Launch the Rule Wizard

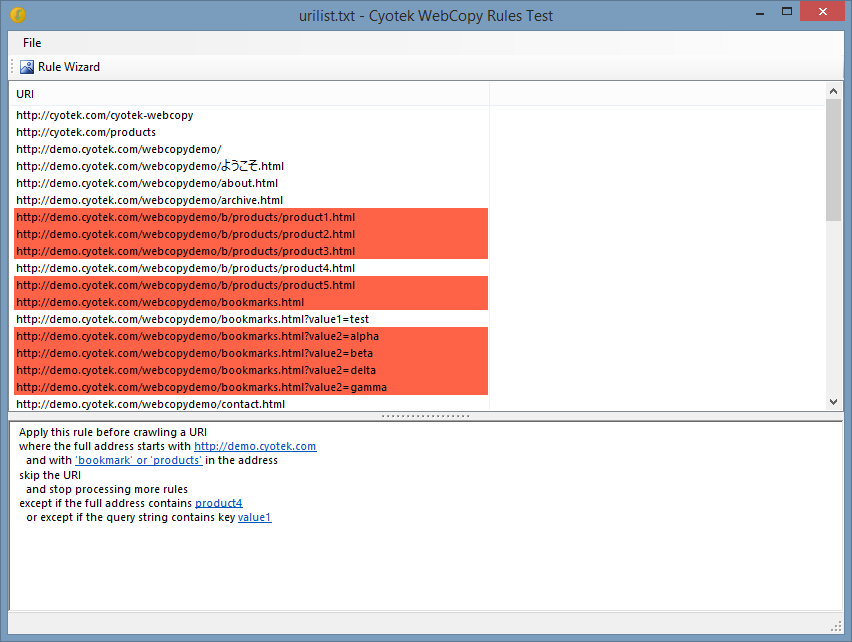(64, 67)
